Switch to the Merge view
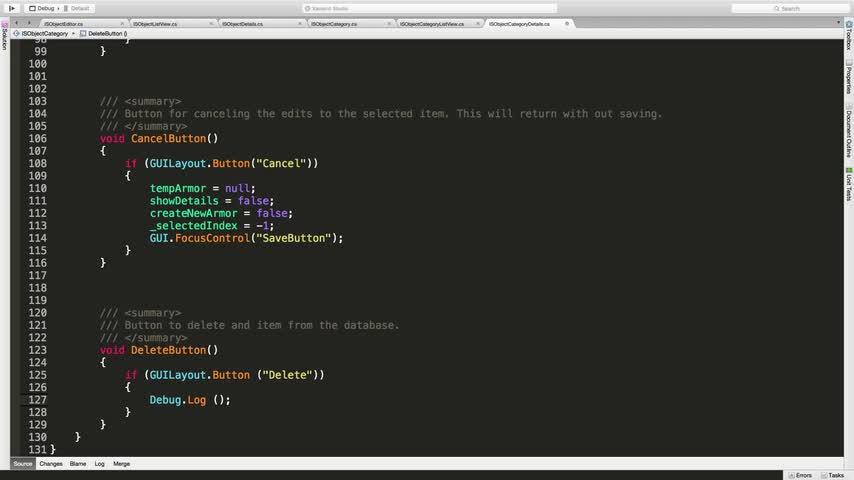 point(121,464)
